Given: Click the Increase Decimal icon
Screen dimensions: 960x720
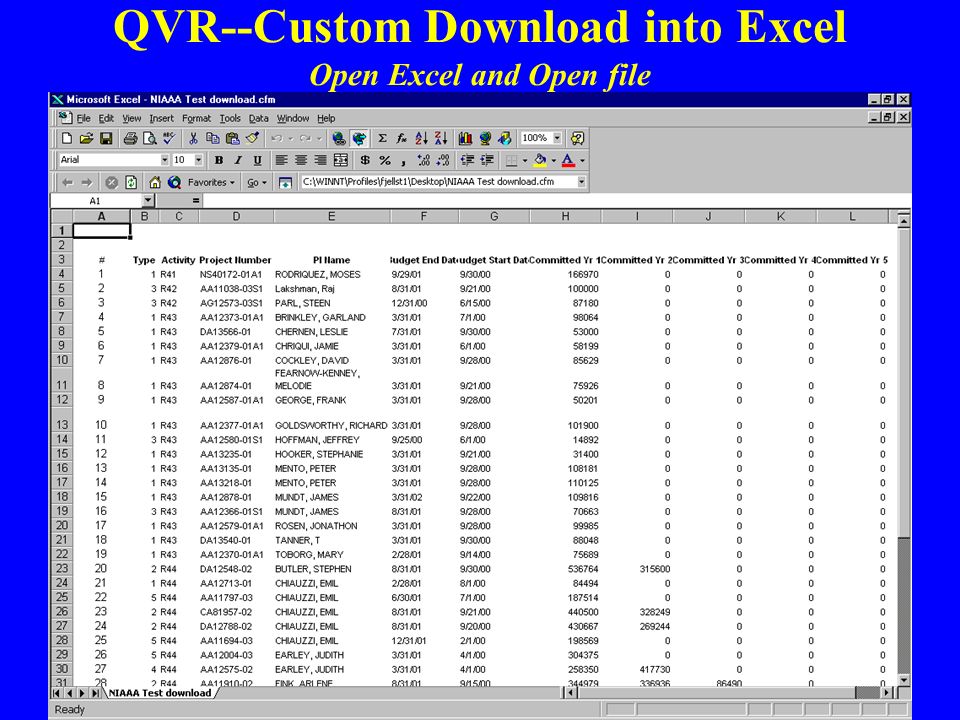Looking at the screenshot, I should (x=423, y=160).
